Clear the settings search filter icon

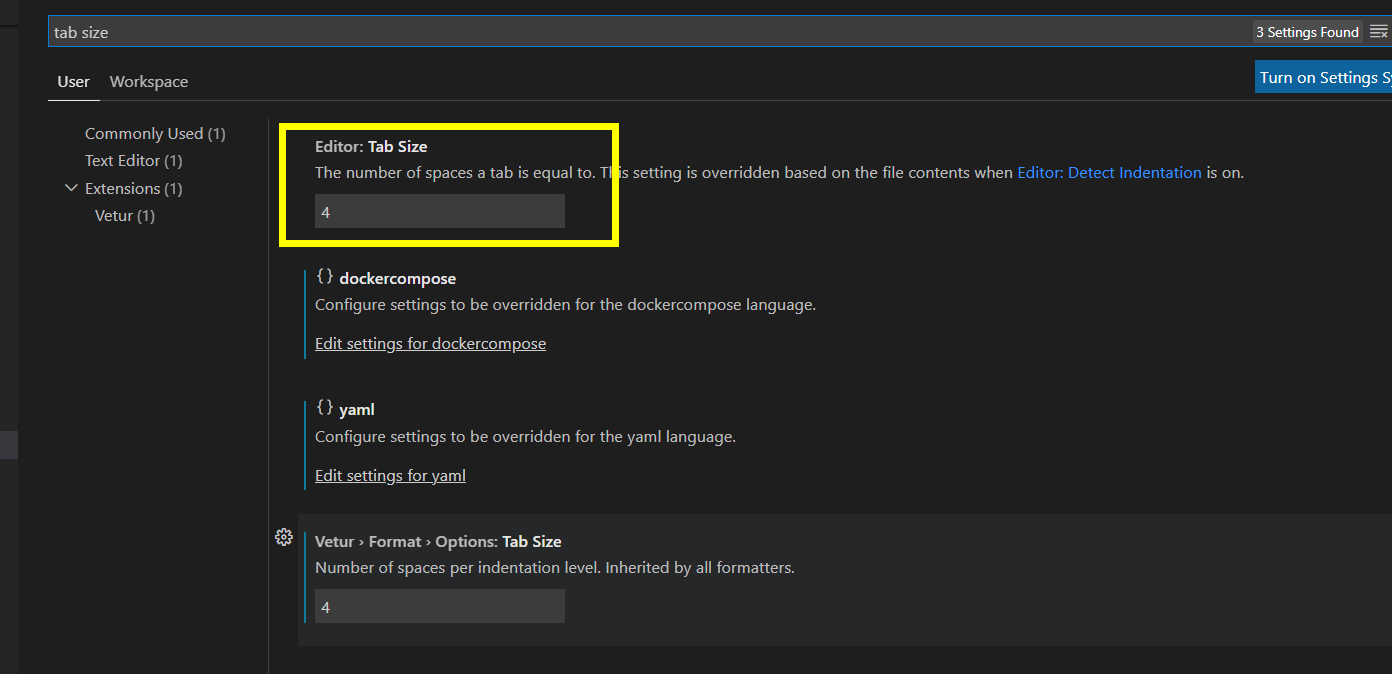click(x=1378, y=32)
